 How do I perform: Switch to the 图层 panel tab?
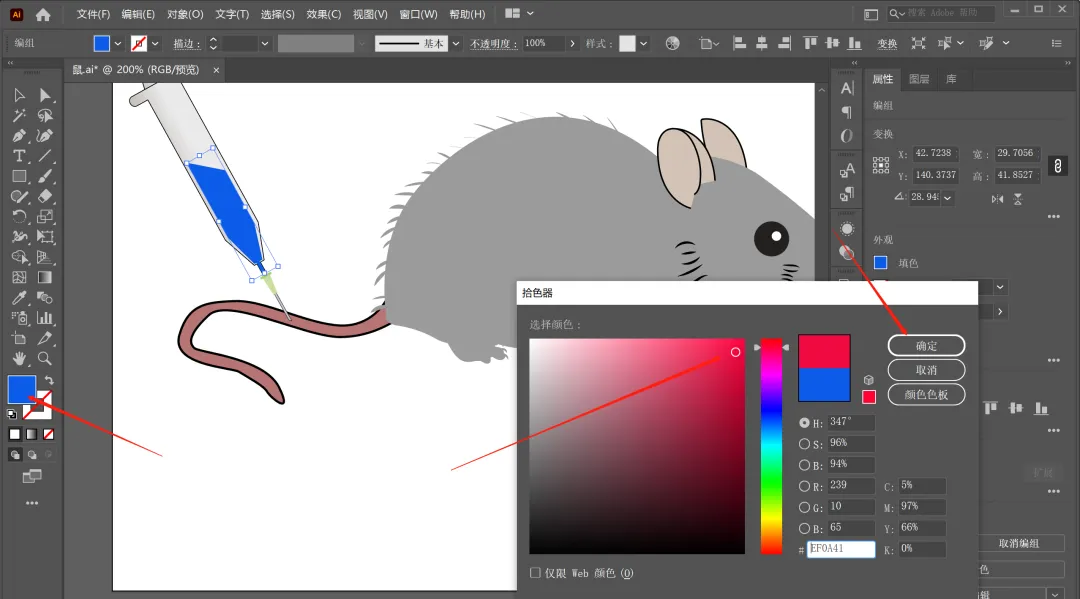click(918, 79)
